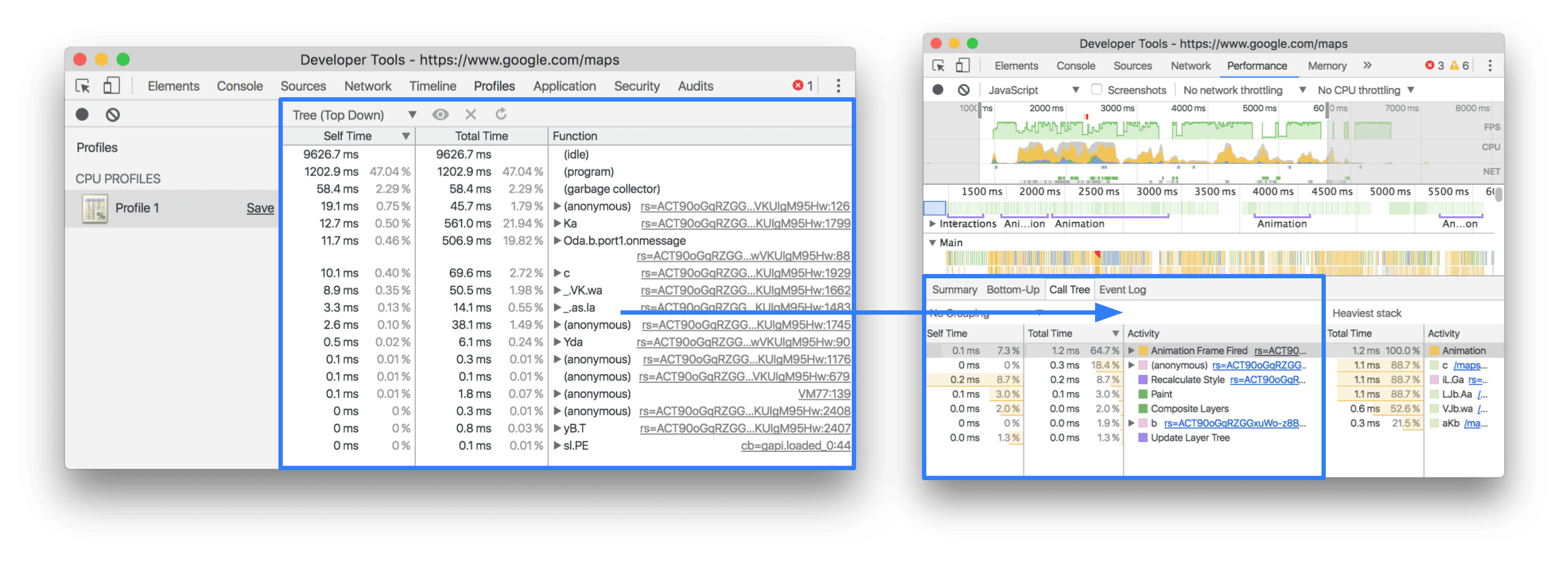The image size is (1568, 561).
Task: Click the exclude function X icon
Action: [470, 115]
